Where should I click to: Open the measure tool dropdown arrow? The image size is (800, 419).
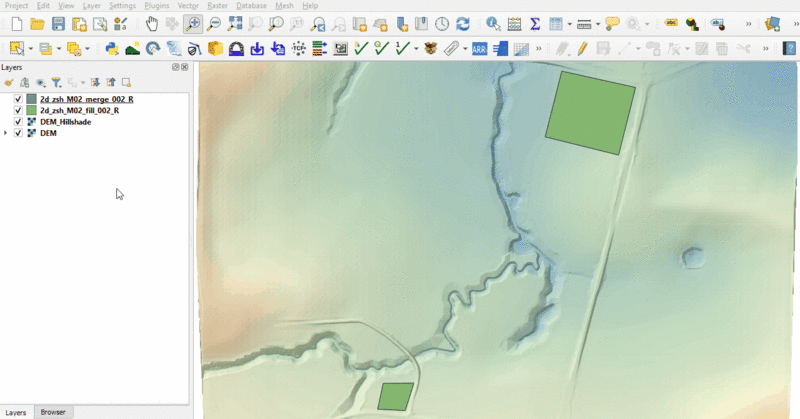(598, 24)
